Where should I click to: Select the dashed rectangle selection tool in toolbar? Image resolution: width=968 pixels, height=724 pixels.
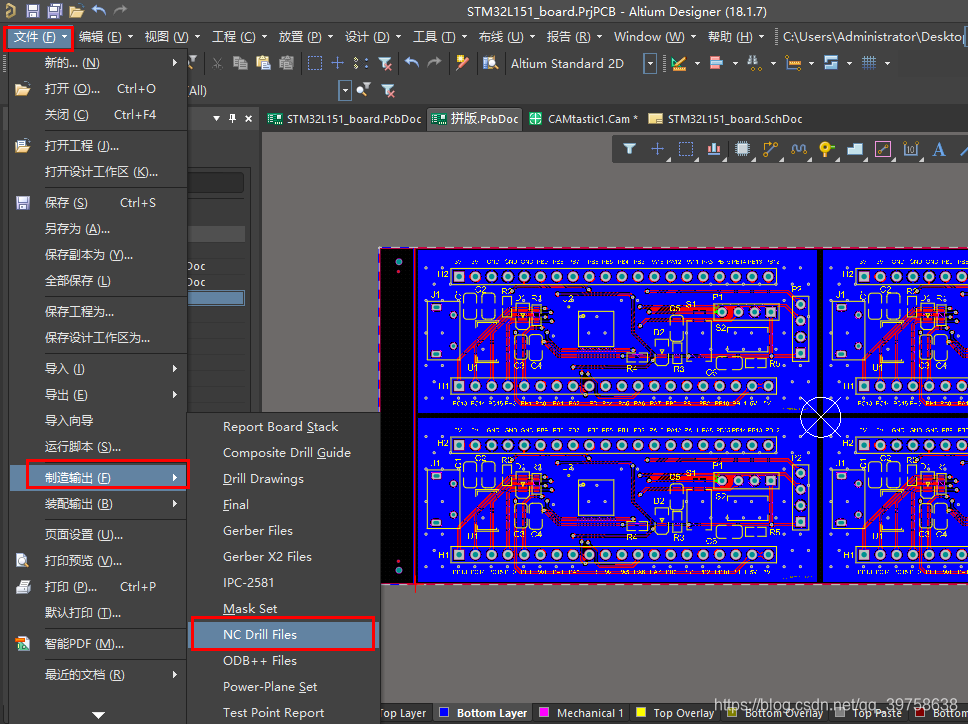point(315,63)
